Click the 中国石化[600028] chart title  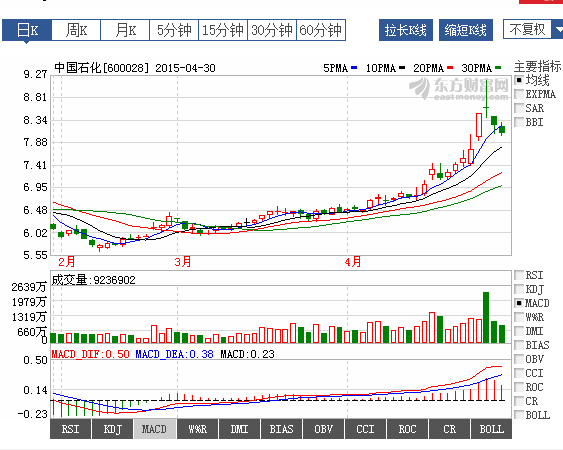(x=102, y=68)
